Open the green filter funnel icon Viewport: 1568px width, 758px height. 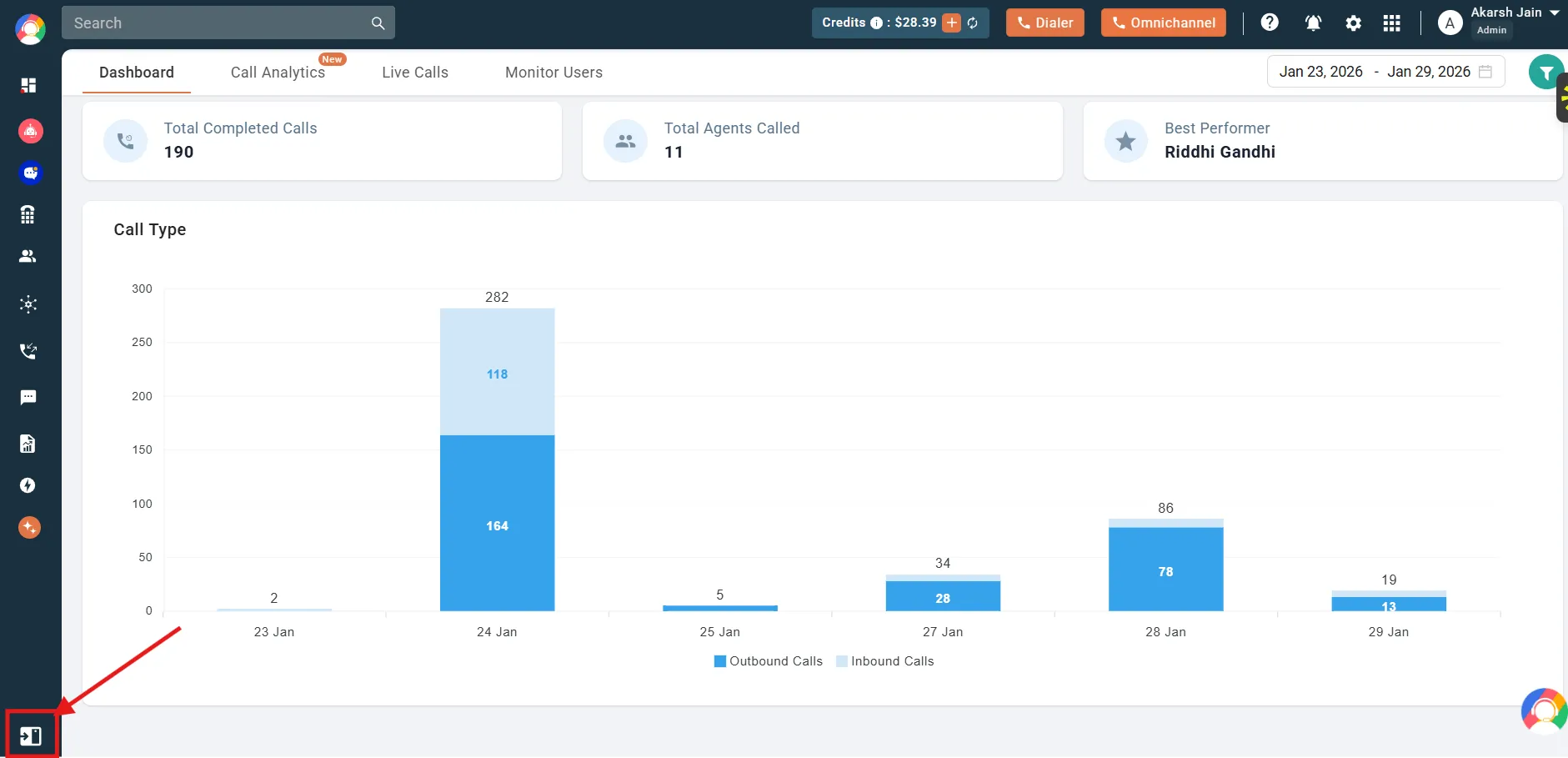[1545, 72]
